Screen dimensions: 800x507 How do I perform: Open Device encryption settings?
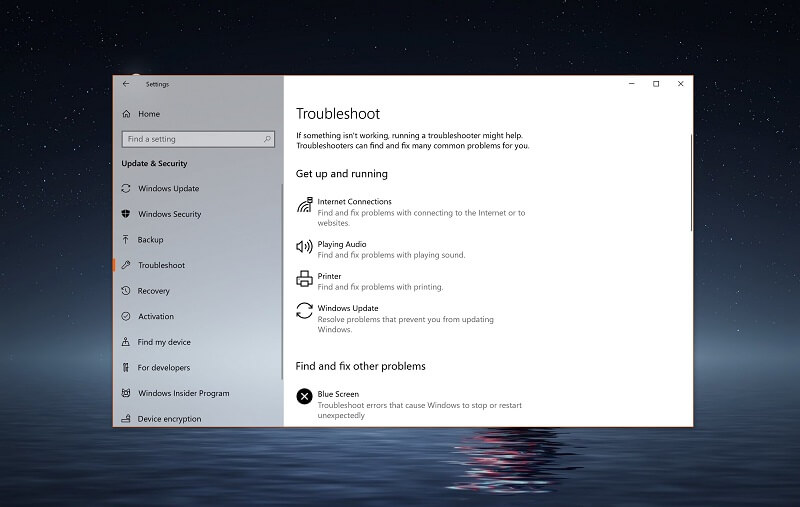[169, 419]
